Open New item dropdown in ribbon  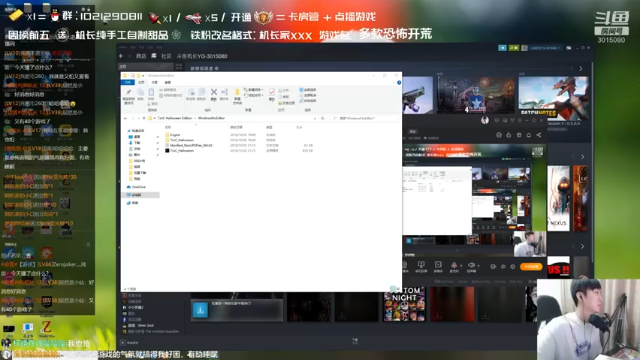(x=253, y=90)
